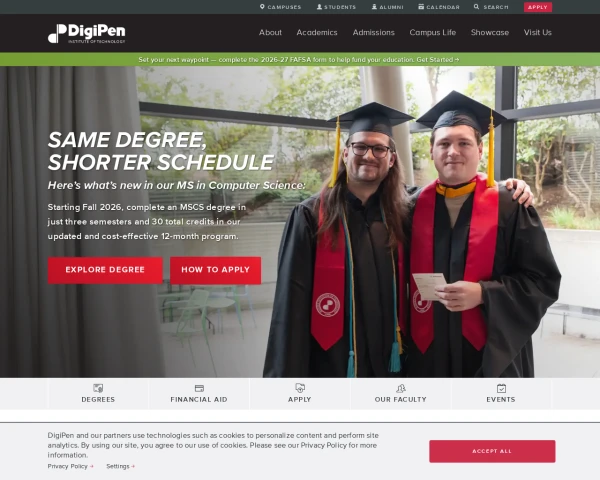Open the Academics navigation menu
This screenshot has height=480, width=600.
pyautogui.click(x=317, y=33)
